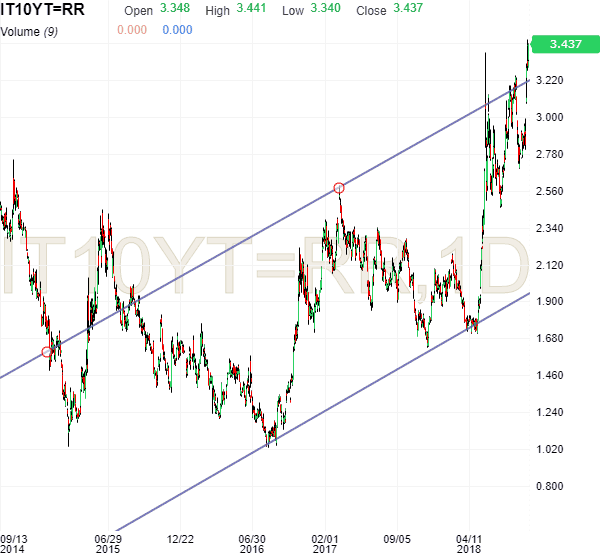The height and width of the screenshot is (558, 600).
Task: Select the green 3.437 current price tag
Action: 563,45
